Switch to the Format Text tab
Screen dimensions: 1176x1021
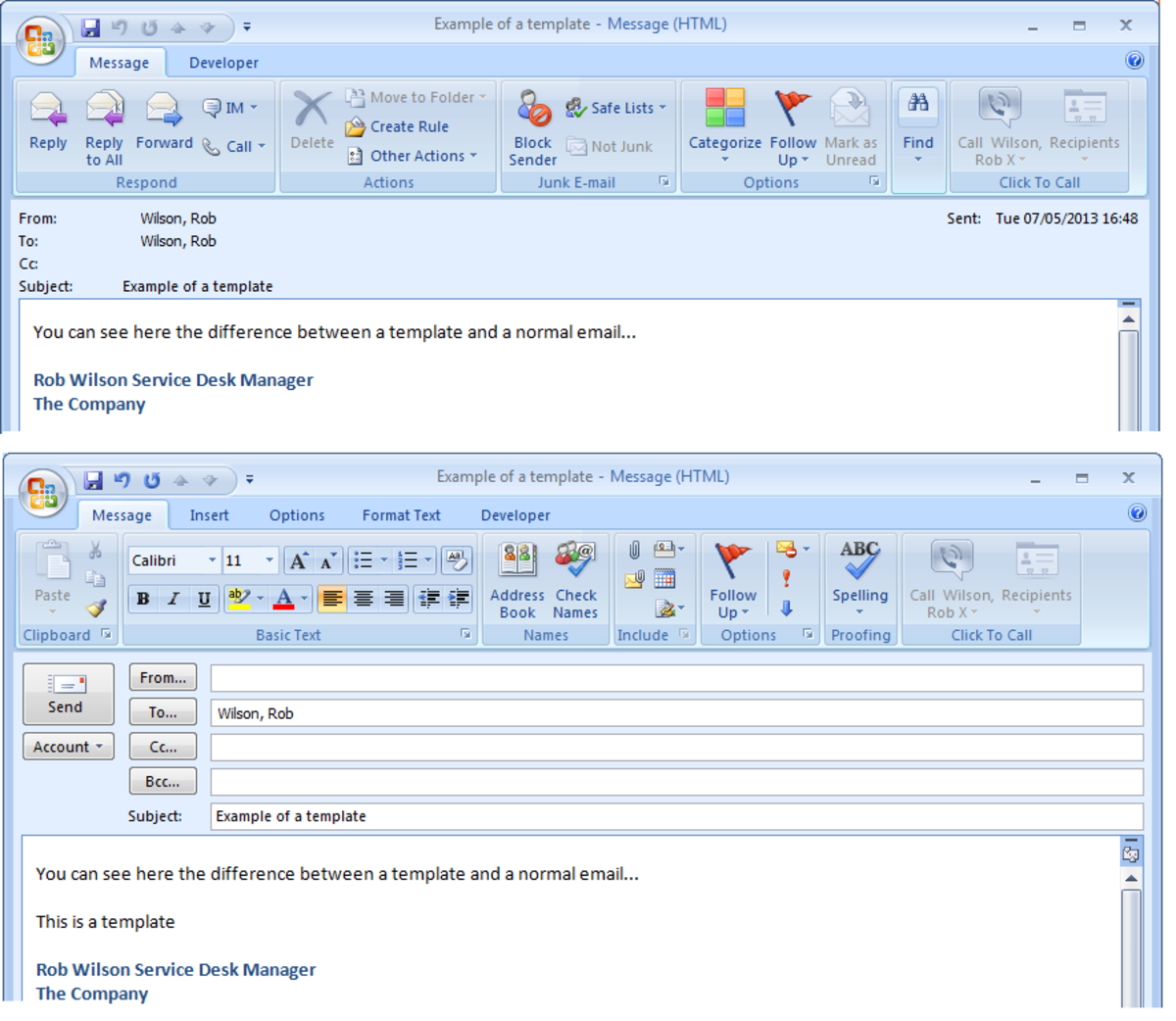pyautogui.click(x=401, y=515)
